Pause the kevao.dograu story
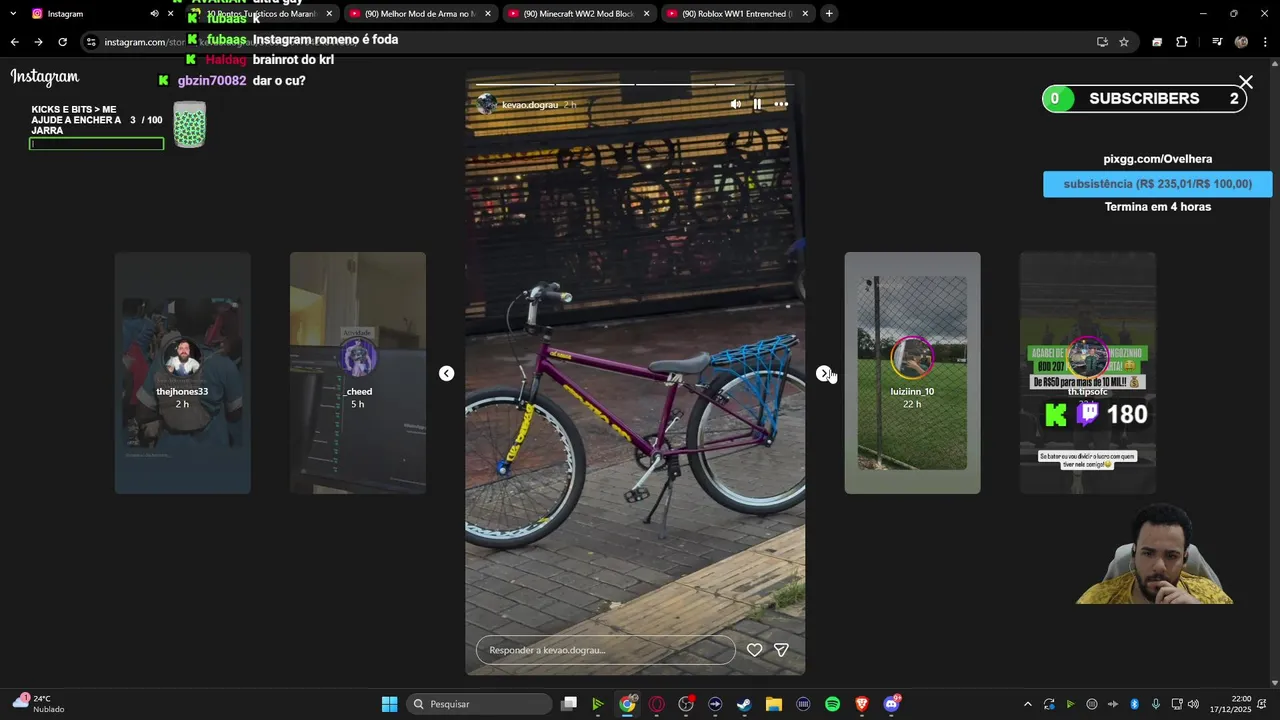This screenshot has height=720, width=1280. click(757, 104)
